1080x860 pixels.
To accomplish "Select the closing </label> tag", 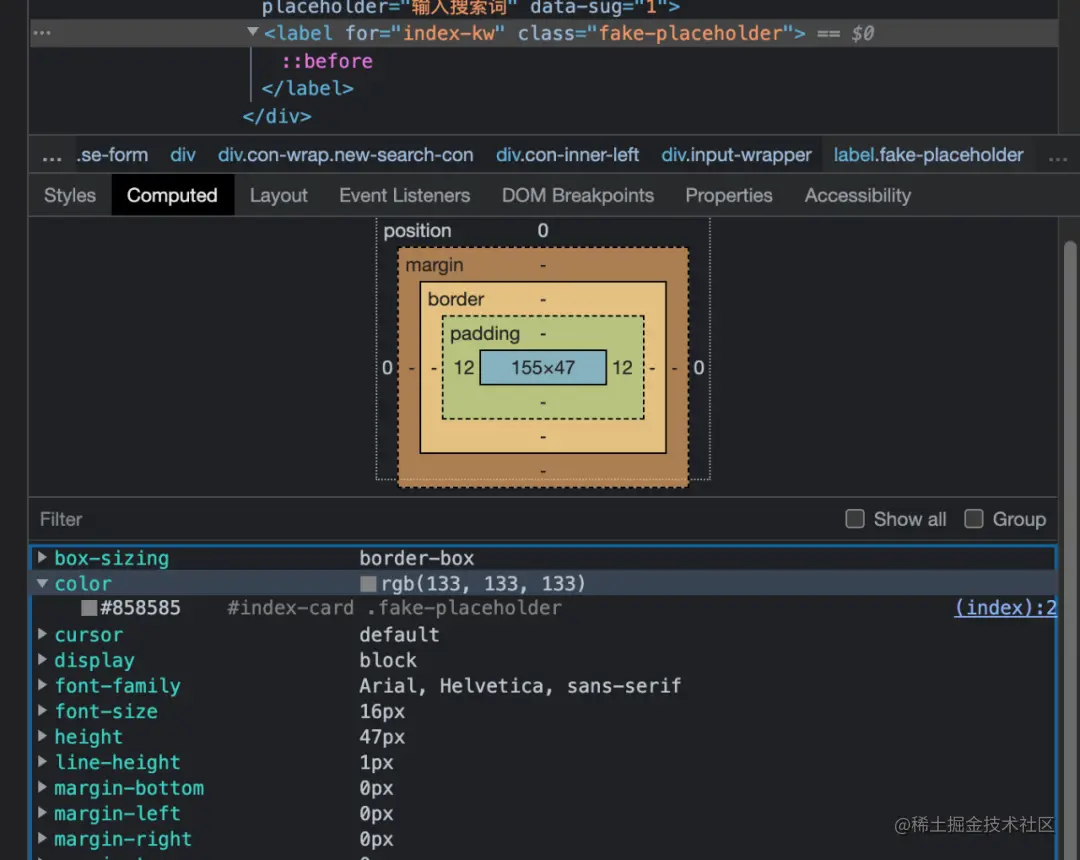I will (307, 89).
